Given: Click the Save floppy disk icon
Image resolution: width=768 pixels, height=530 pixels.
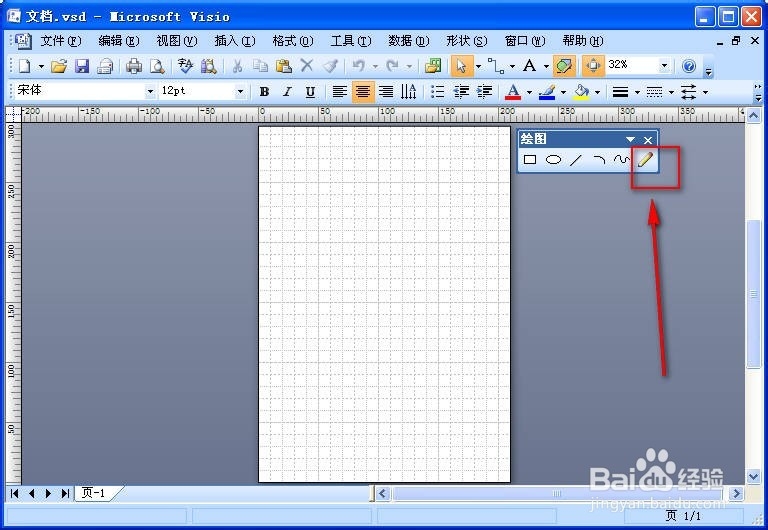Looking at the screenshot, I should pos(82,66).
